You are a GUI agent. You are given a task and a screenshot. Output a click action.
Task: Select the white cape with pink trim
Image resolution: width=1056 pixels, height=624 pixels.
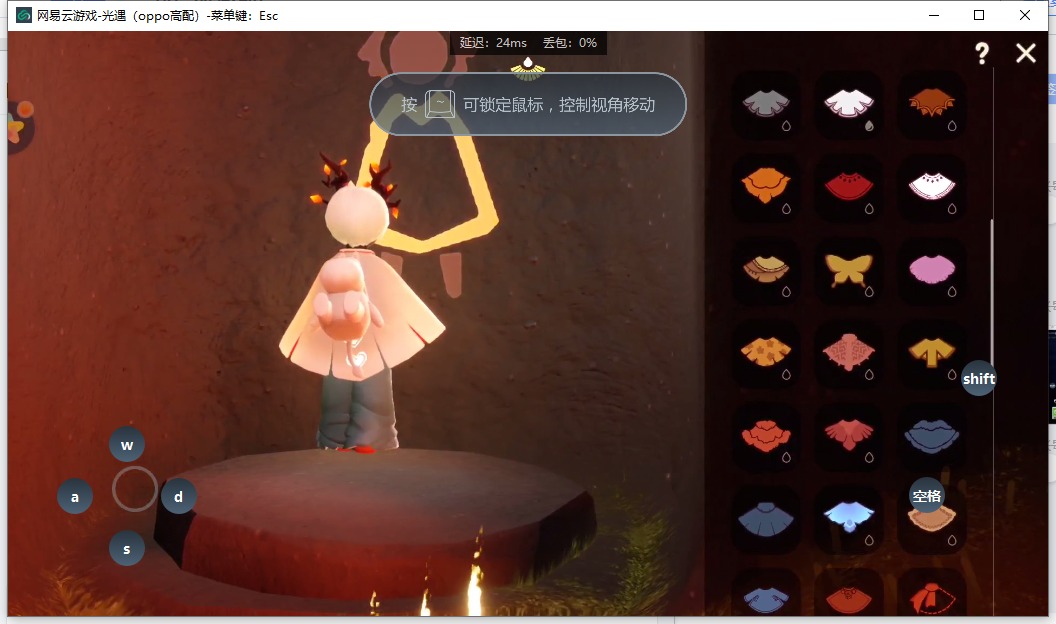(849, 103)
